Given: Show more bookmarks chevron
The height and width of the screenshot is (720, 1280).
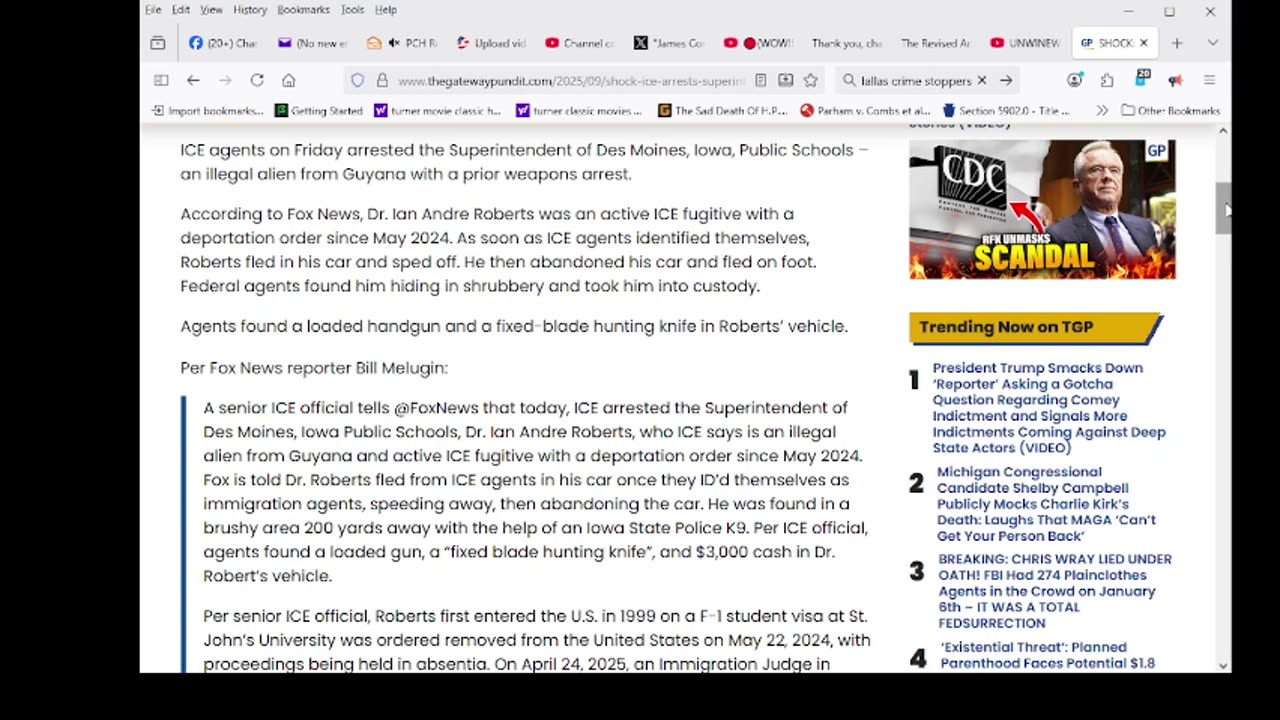Looking at the screenshot, I should tap(1102, 111).
